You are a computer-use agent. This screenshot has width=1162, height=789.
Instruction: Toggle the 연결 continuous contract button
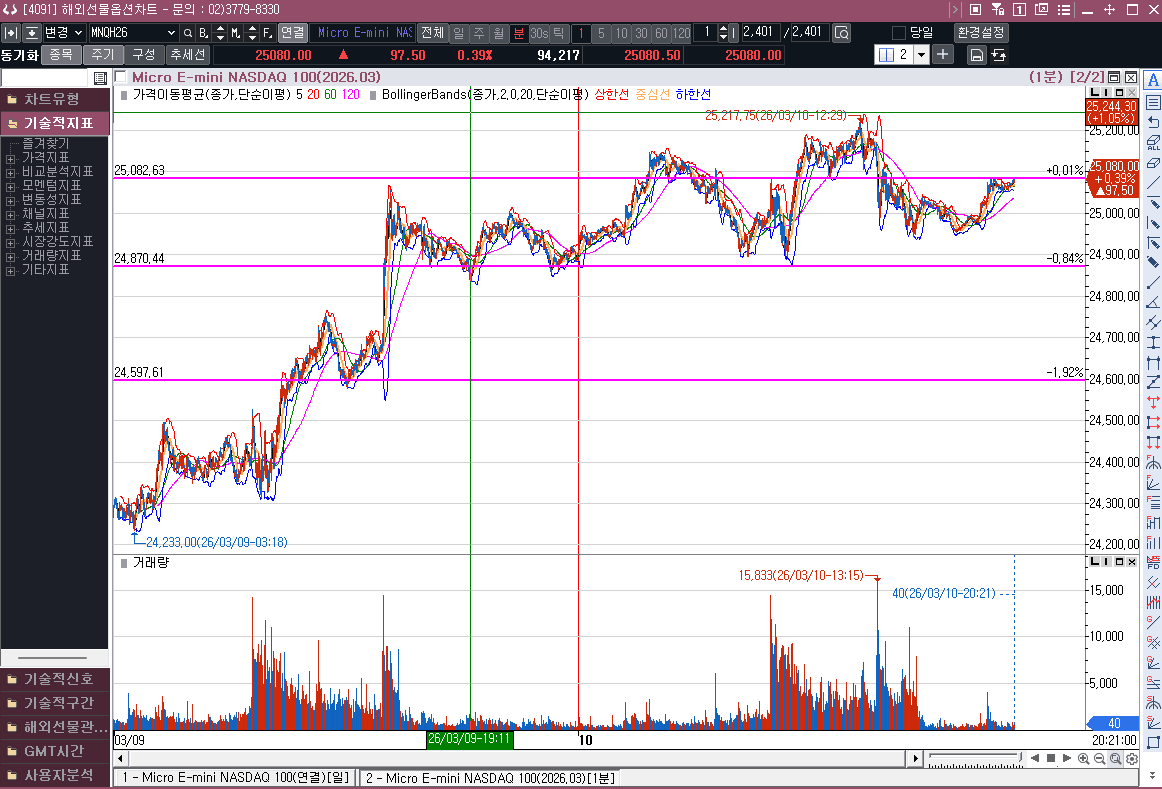(x=292, y=32)
